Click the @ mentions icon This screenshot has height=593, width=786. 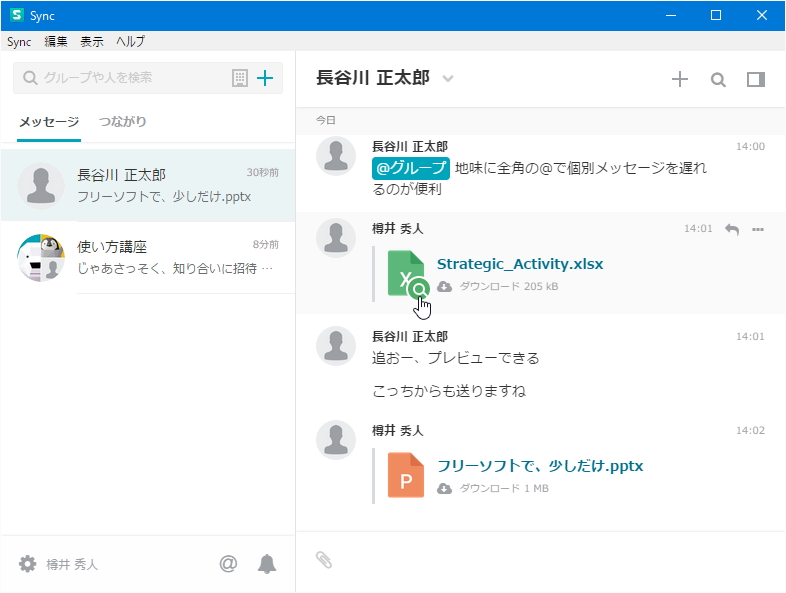pyautogui.click(x=228, y=564)
